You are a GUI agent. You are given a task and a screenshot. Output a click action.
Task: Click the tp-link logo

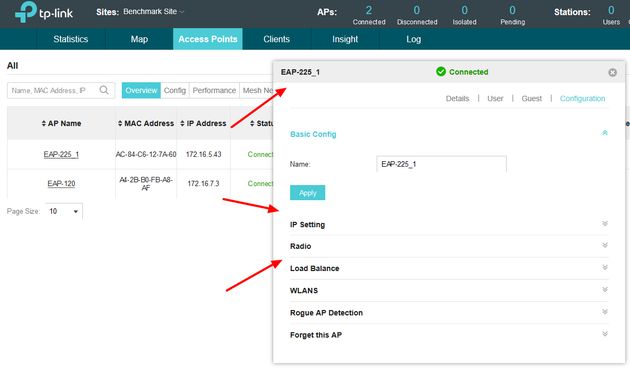[44, 12]
